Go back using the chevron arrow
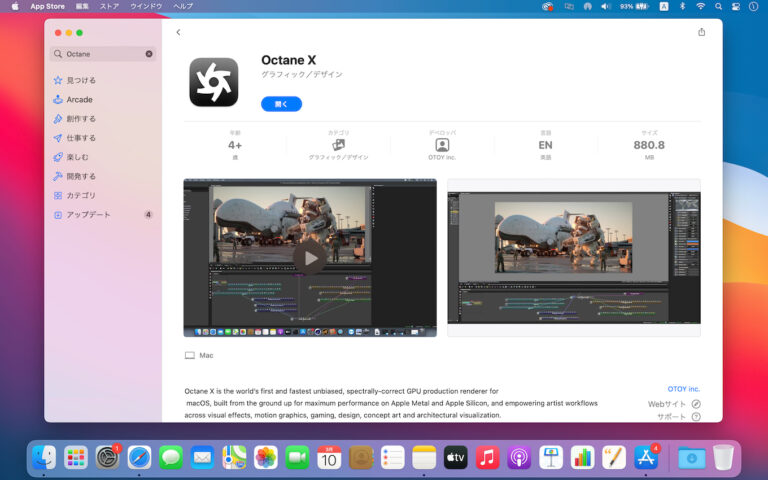Image resolution: width=768 pixels, height=480 pixels. [178, 32]
